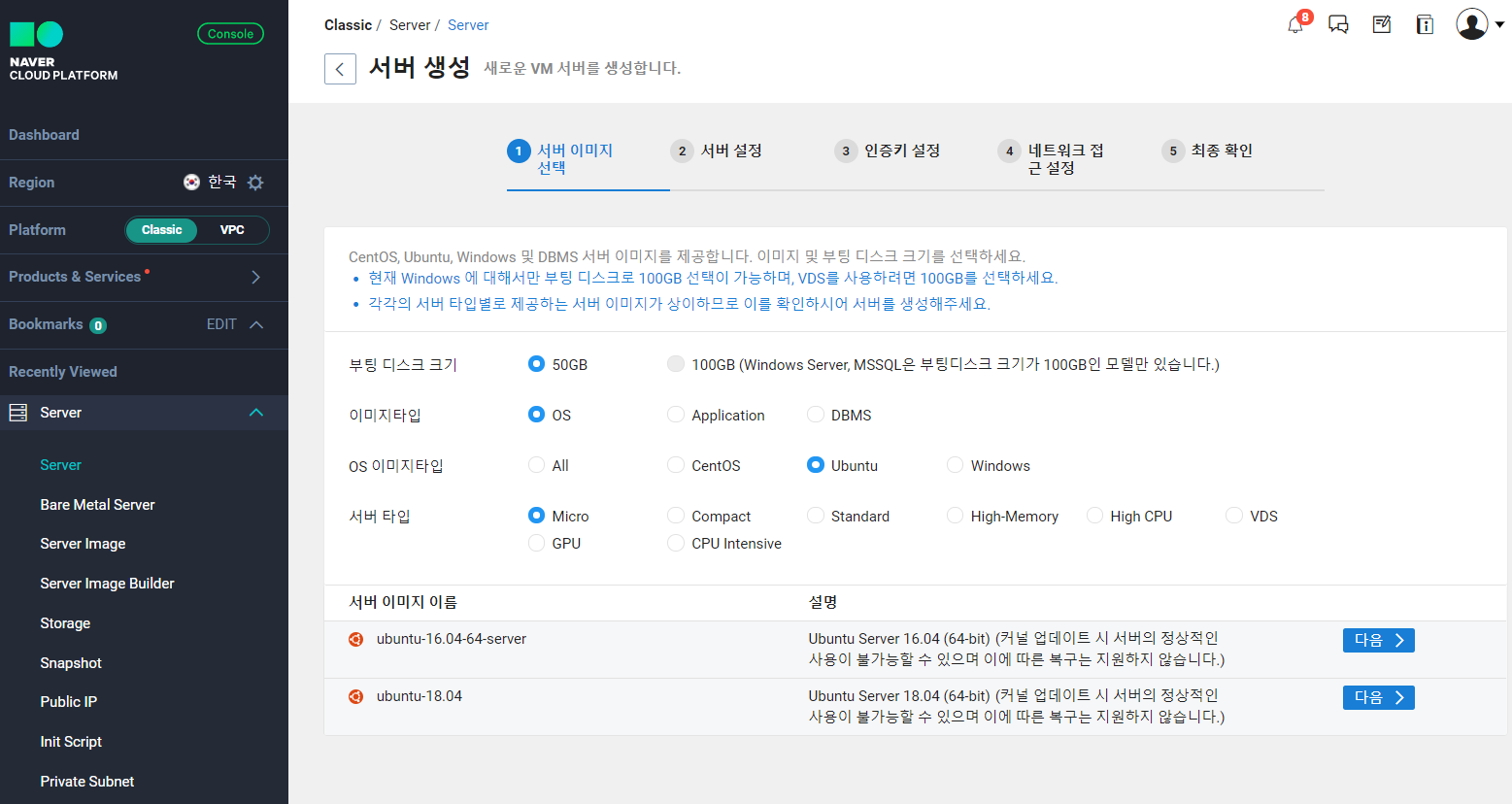Select DBMS image type
This screenshot has width=1512, height=804.
coord(816,415)
